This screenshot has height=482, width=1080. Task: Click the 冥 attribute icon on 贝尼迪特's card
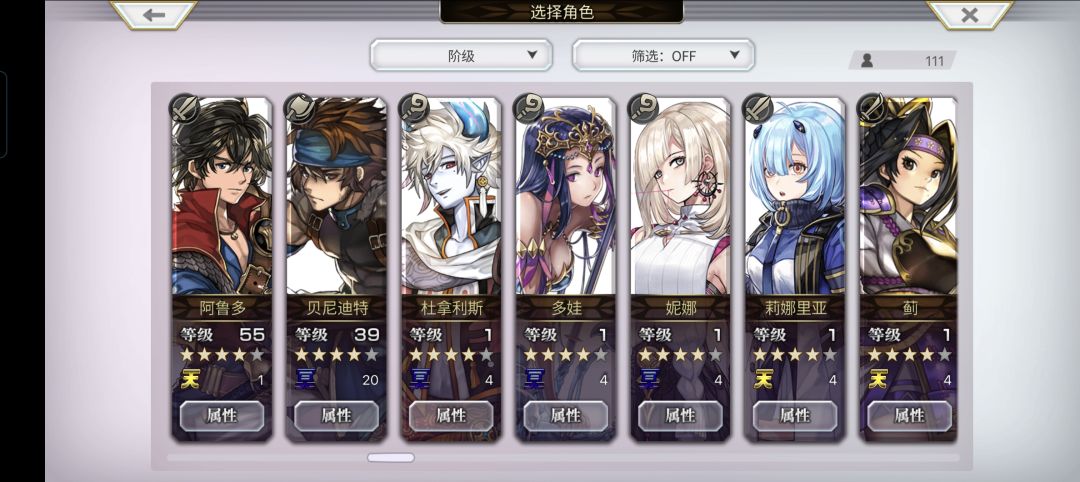coord(304,379)
